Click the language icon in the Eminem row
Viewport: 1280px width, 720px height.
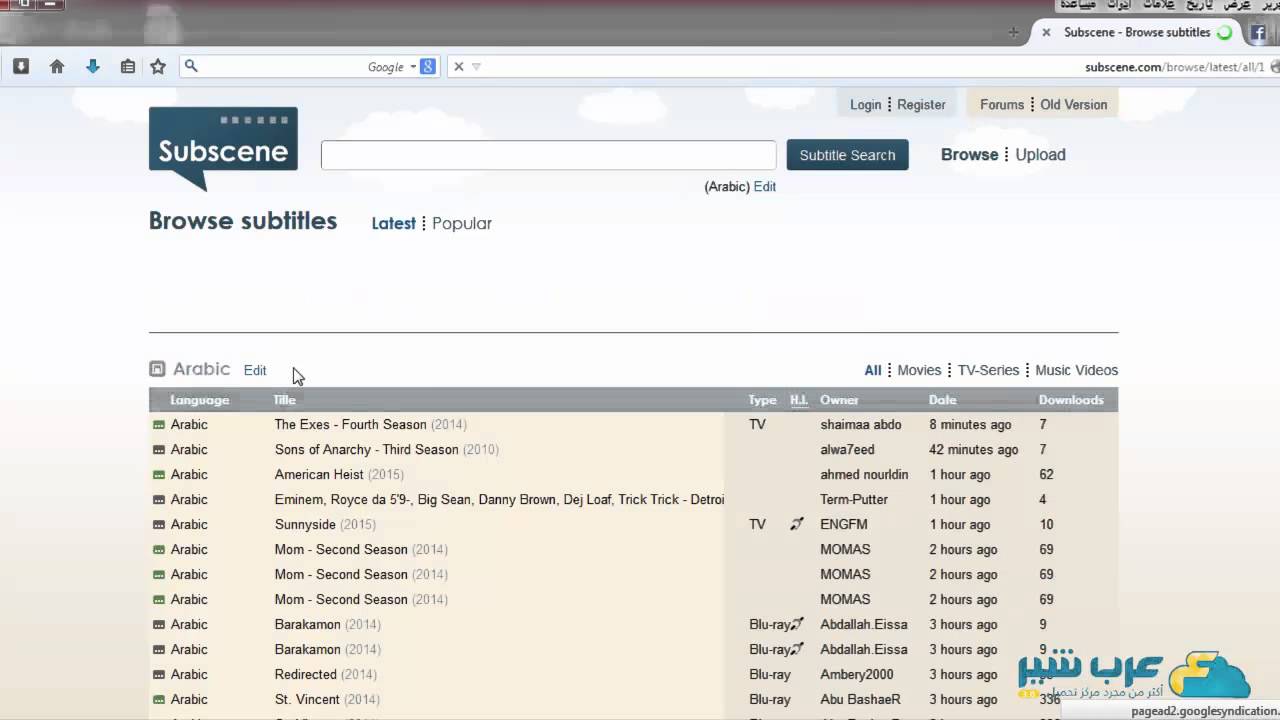(158, 500)
